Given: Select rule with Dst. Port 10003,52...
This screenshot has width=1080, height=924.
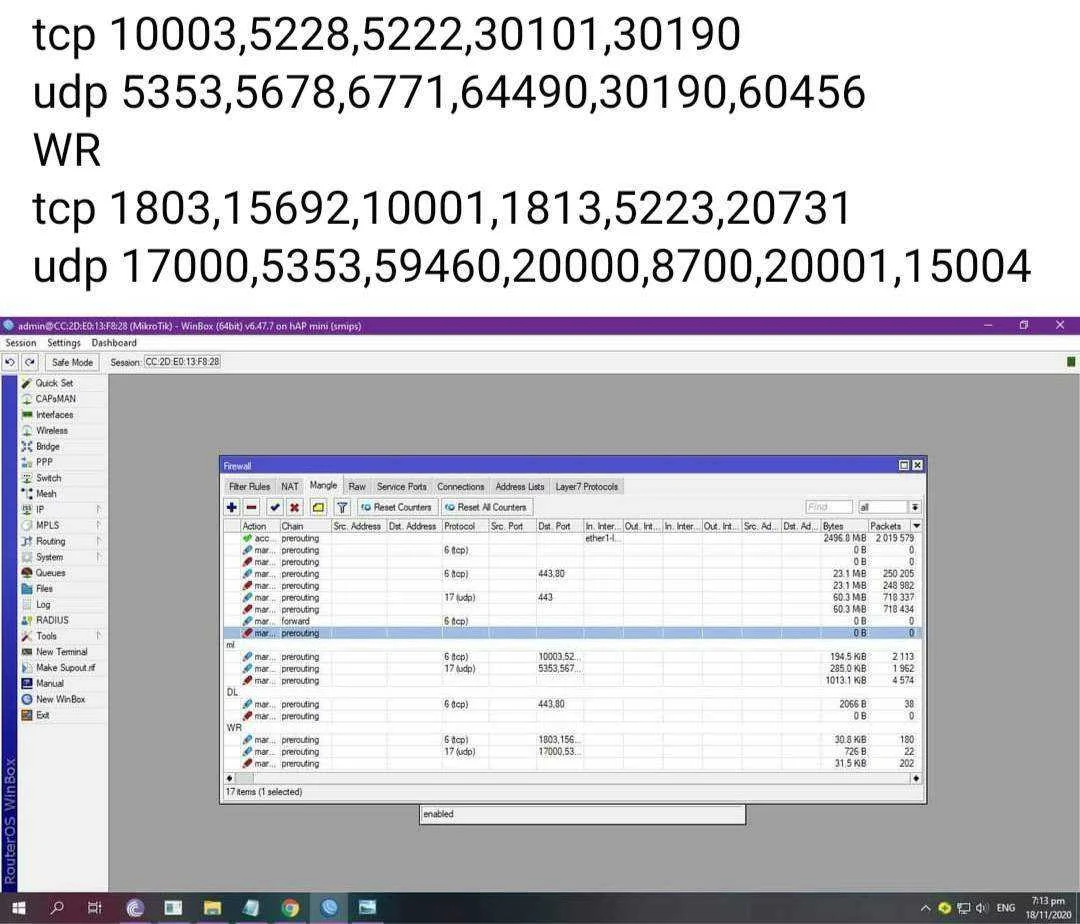Looking at the screenshot, I should click(x=573, y=657).
